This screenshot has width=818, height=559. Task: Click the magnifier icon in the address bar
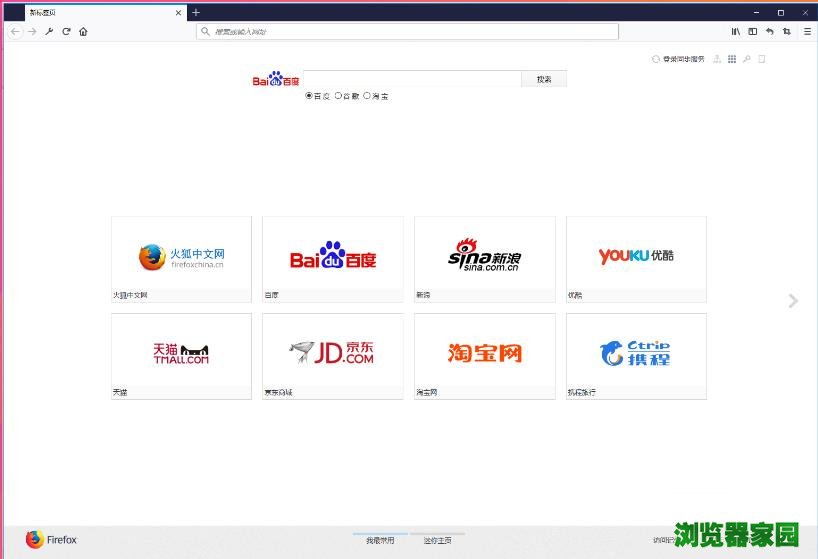(x=206, y=32)
